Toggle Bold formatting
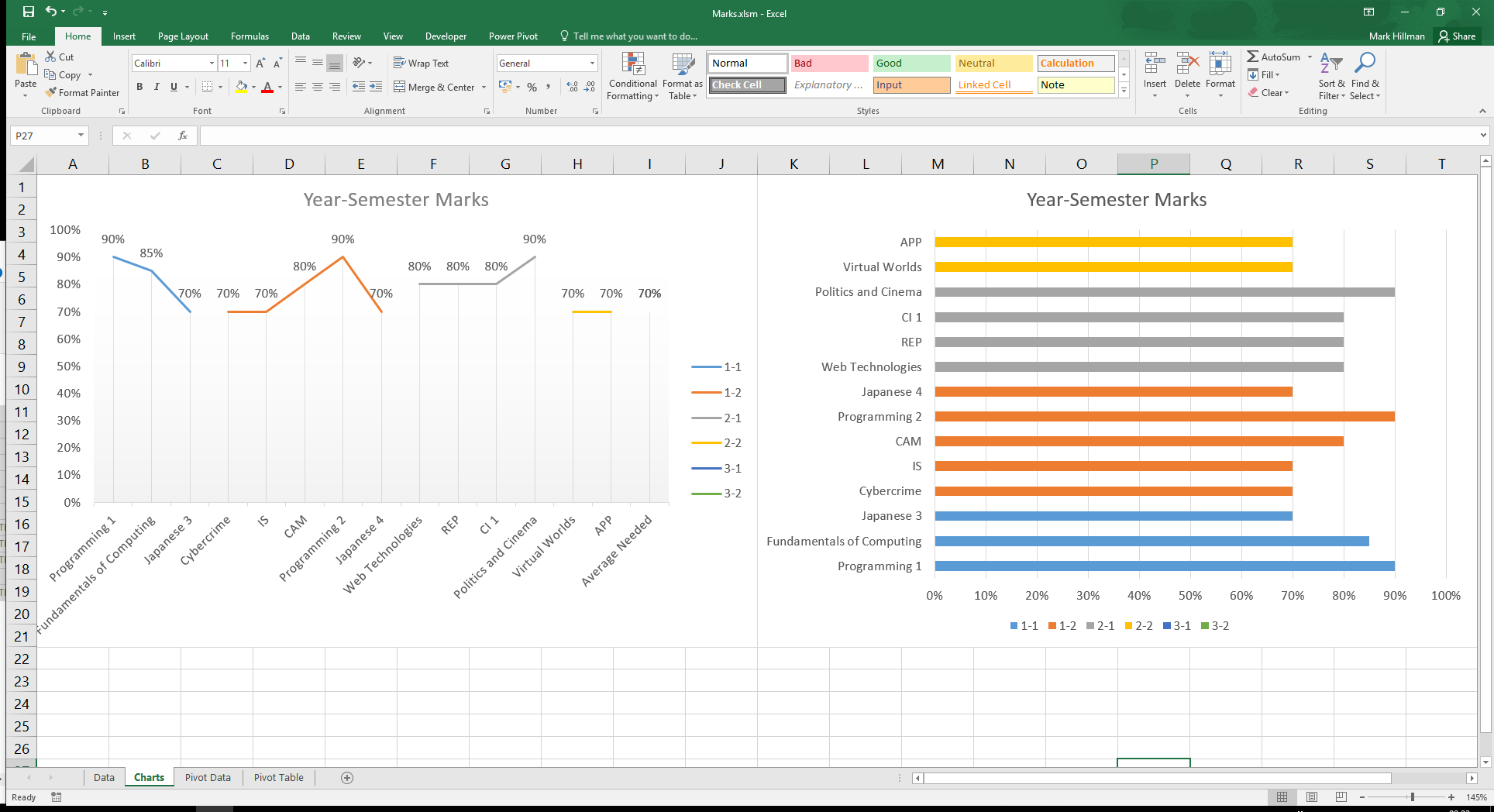Screen dimensions: 1494x812 (139, 87)
